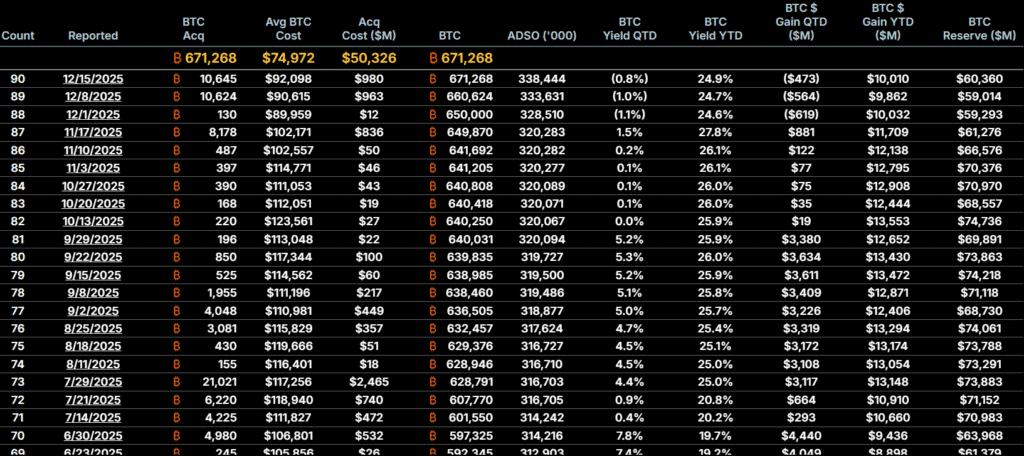This screenshot has width=1024, height=456.
Task: Click the BTC Reserve ($M) column header
Action: point(980,29)
